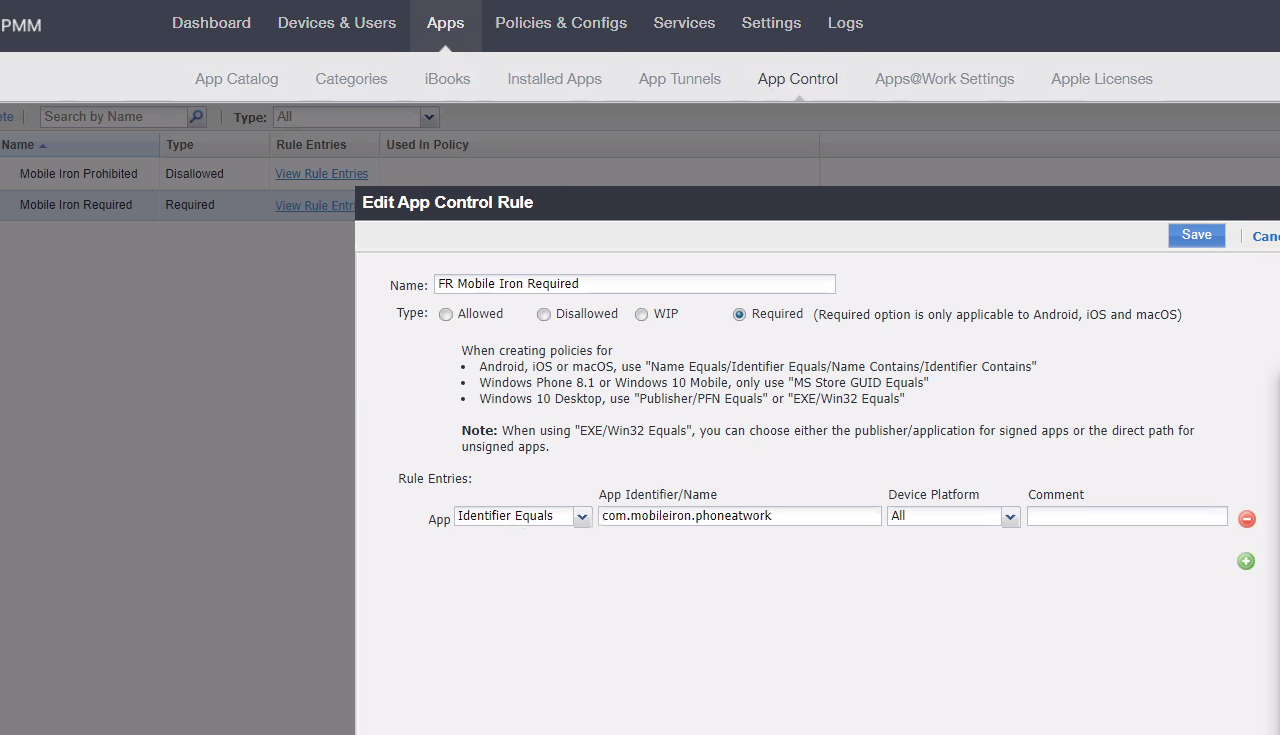The height and width of the screenshot is (735, 1280).
Task: Open the Installed Apps tab
Action: 554,78
